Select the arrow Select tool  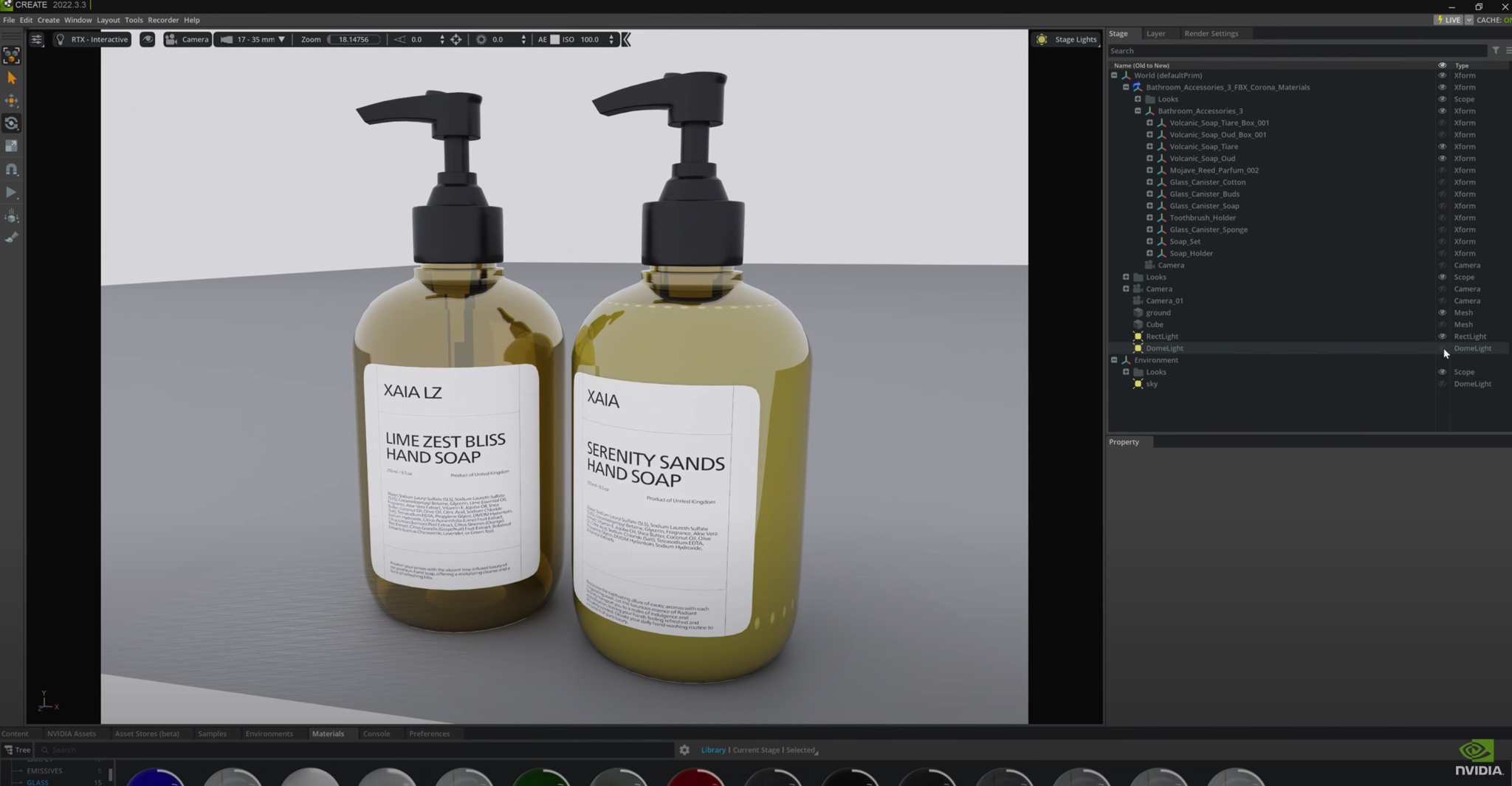tap(11, 78)
